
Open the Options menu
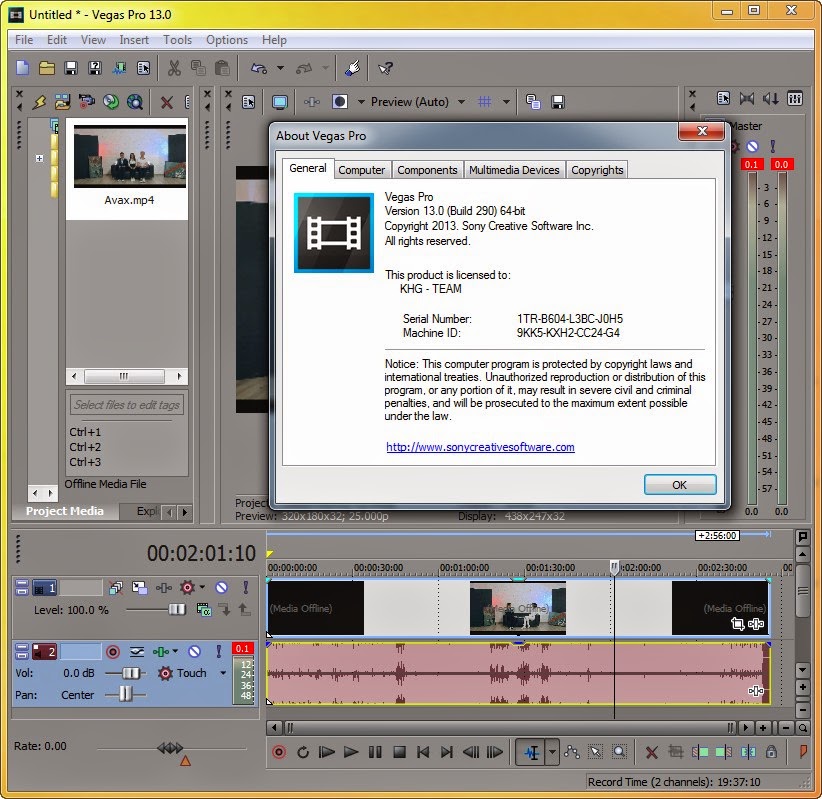[x=226, y=40]
